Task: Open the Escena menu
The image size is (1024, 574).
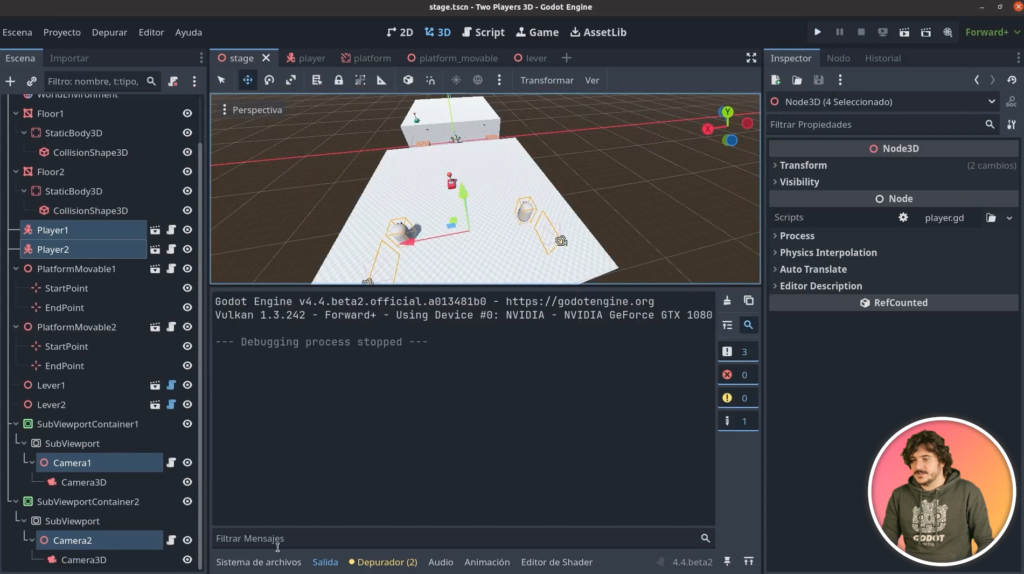Action: pyautogui.click(x=17, y=32)
